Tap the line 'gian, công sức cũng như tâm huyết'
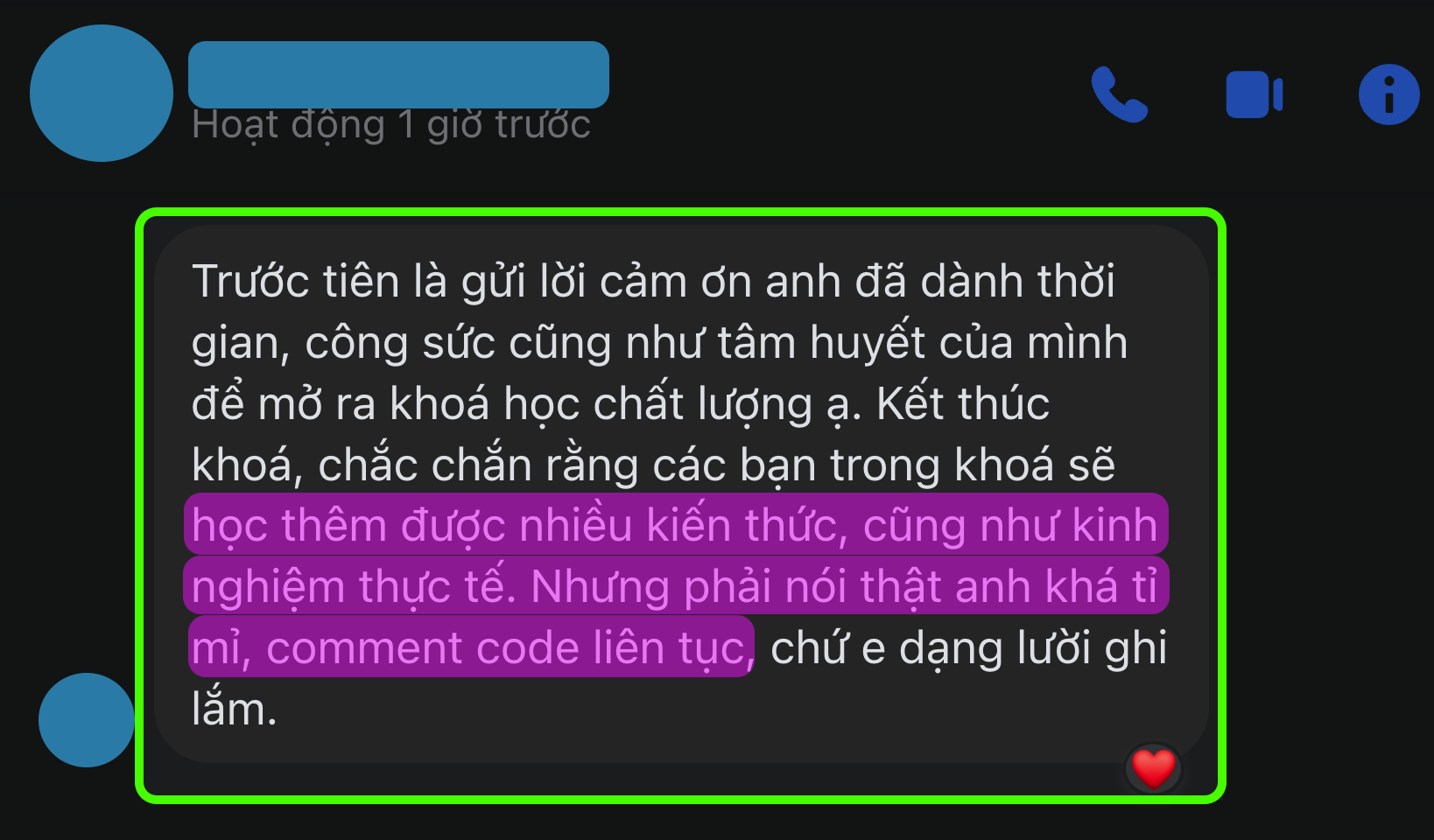The height and width of the screenshot is (840, 1434). tap(559, 343)
